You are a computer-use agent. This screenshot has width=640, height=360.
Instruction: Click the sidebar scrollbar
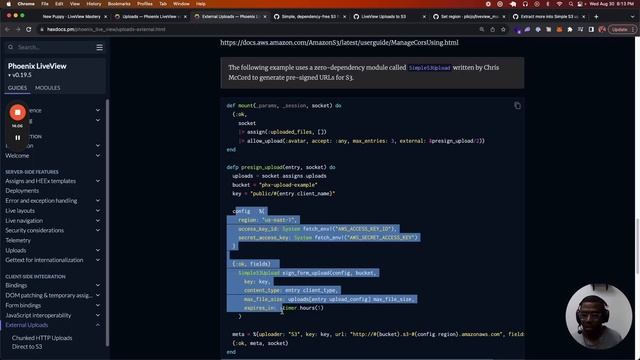[107, 222]
